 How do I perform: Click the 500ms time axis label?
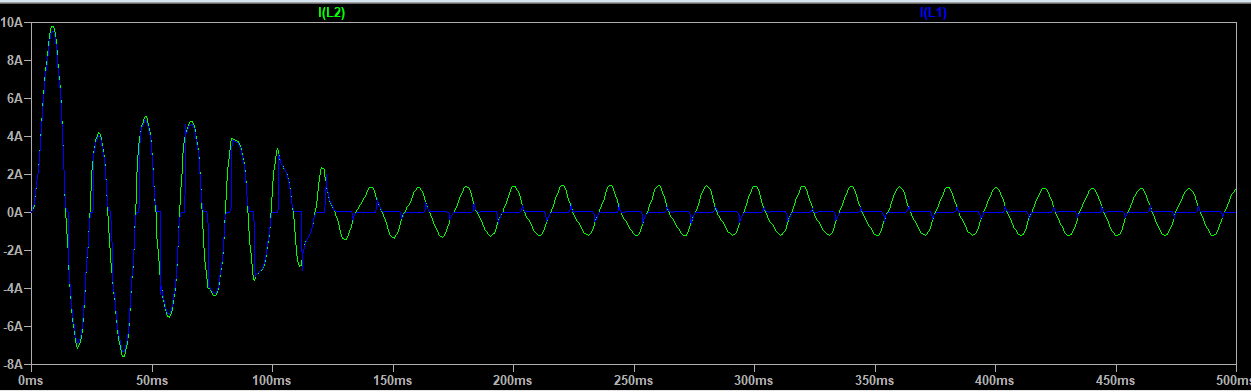pos(1232,382)
